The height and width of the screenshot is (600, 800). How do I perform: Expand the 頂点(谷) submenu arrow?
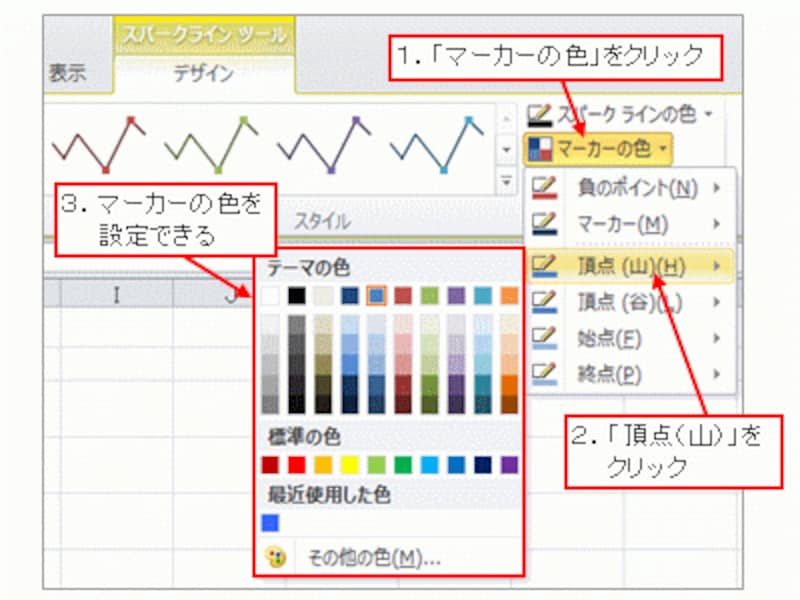pos(717,302)
